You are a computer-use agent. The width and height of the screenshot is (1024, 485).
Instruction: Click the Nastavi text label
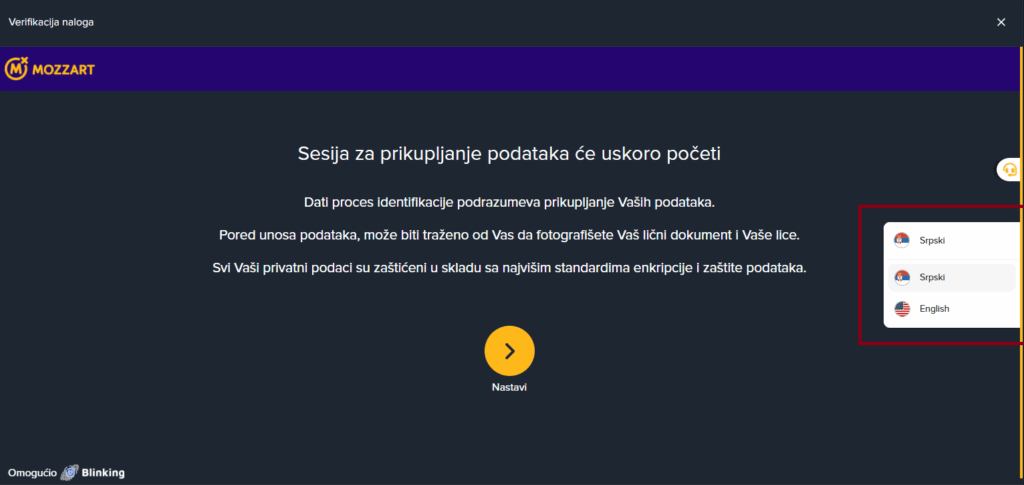pyautogui.click(x=509, y=387)
